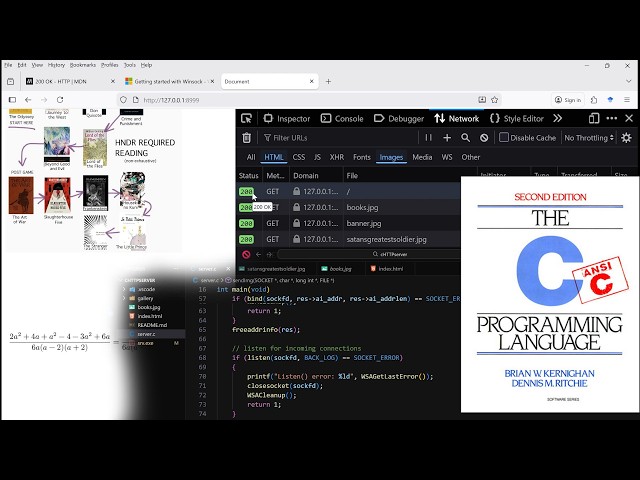Open Firefox hamburger application menu
Image resolution: width=640 pixels, height=480 pixels.
pos(627,100)
